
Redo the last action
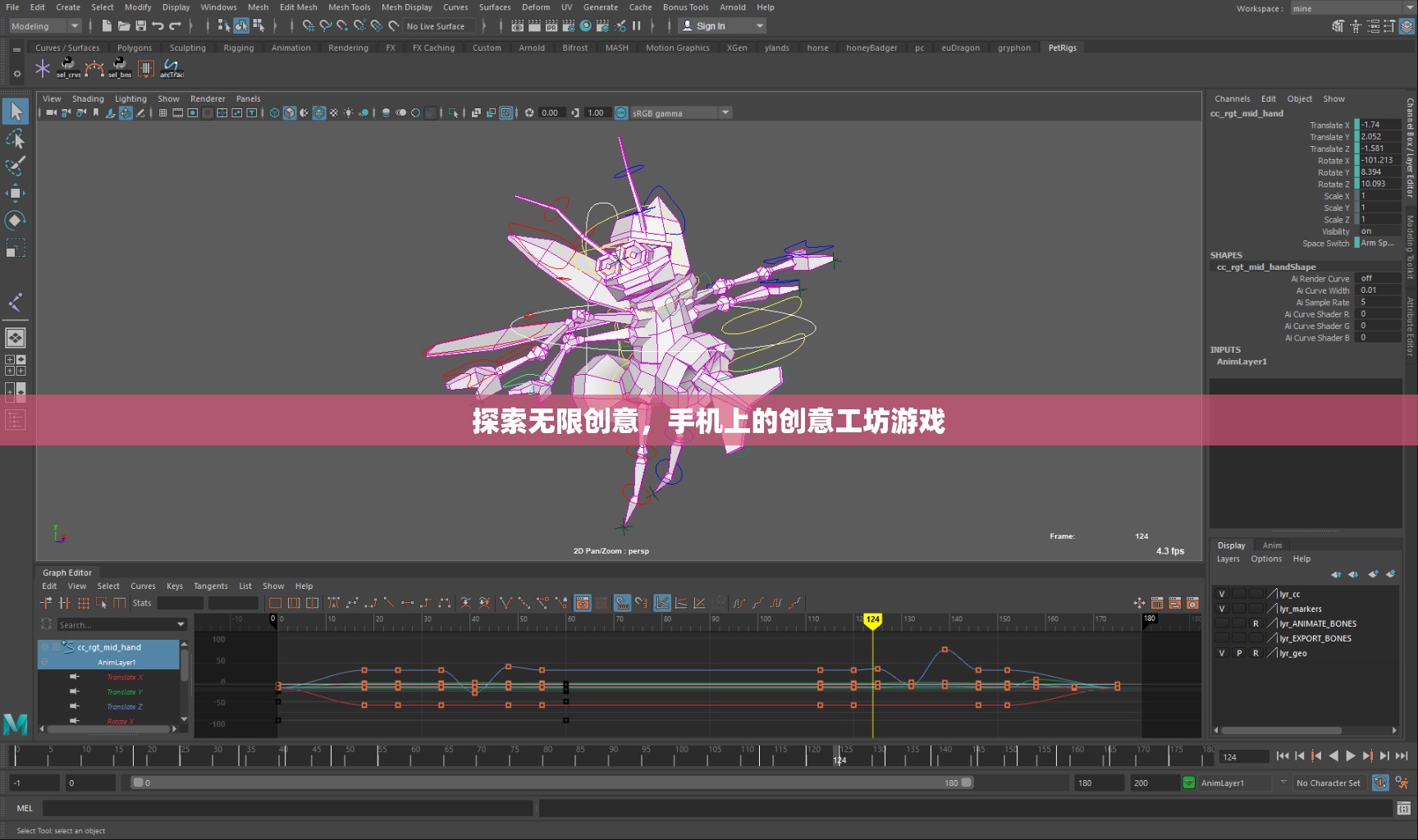175,26
